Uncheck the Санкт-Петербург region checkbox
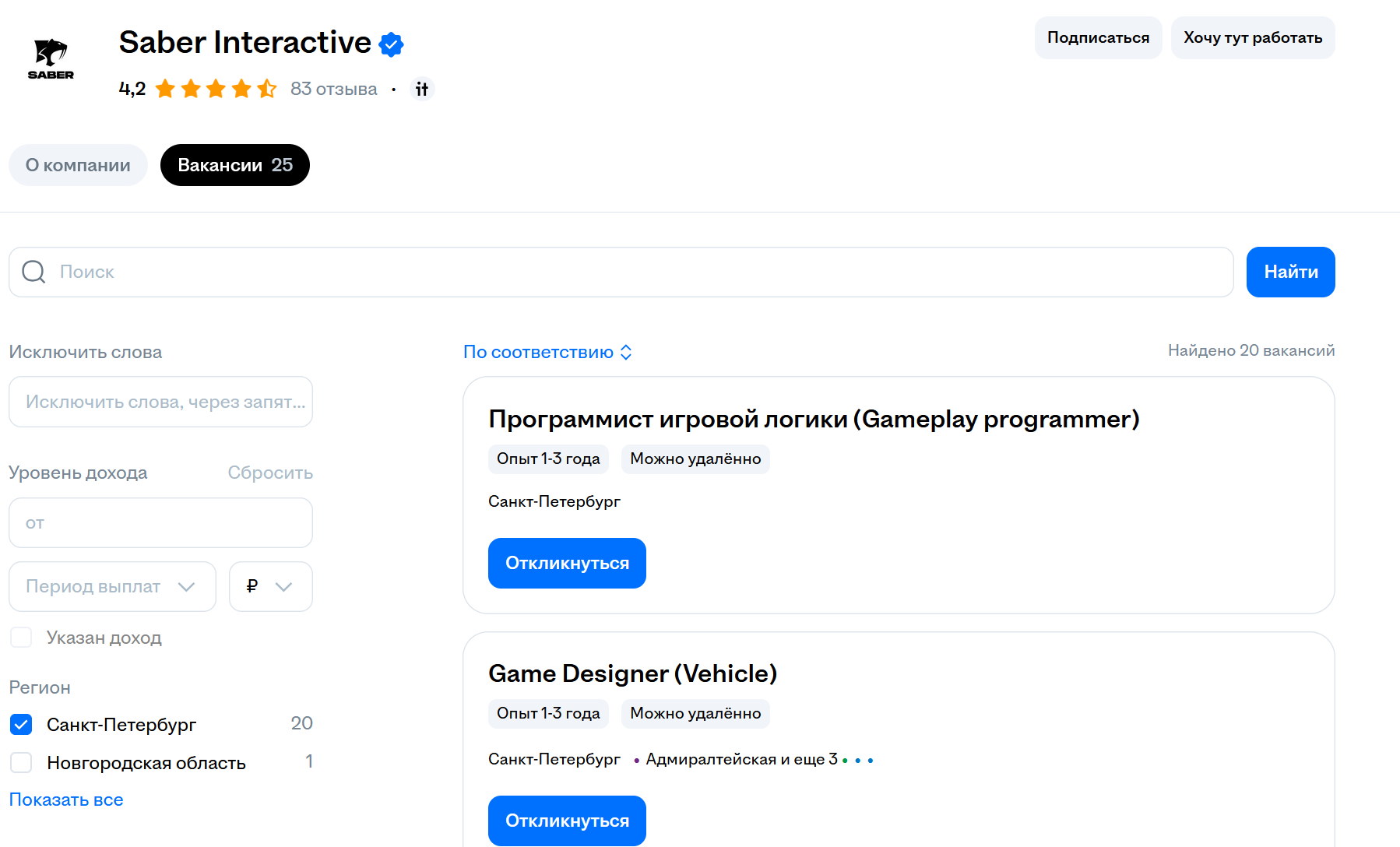The width and height of the screenshot is (1400, 847). click(22, 725)
